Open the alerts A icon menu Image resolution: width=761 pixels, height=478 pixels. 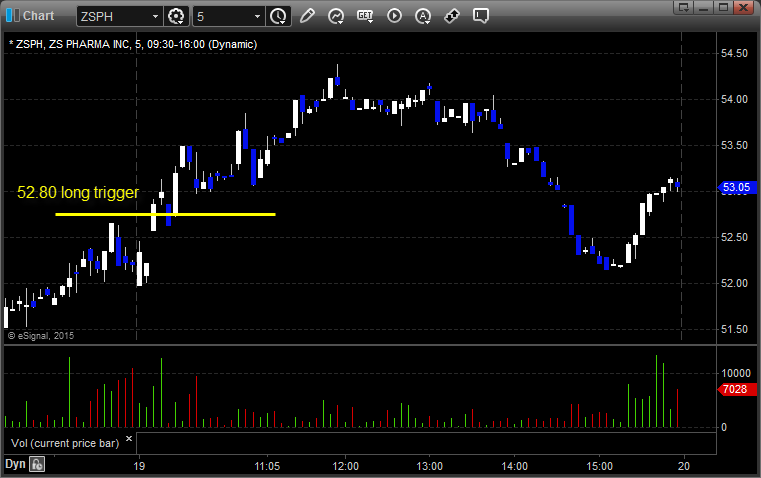point(423,16)
